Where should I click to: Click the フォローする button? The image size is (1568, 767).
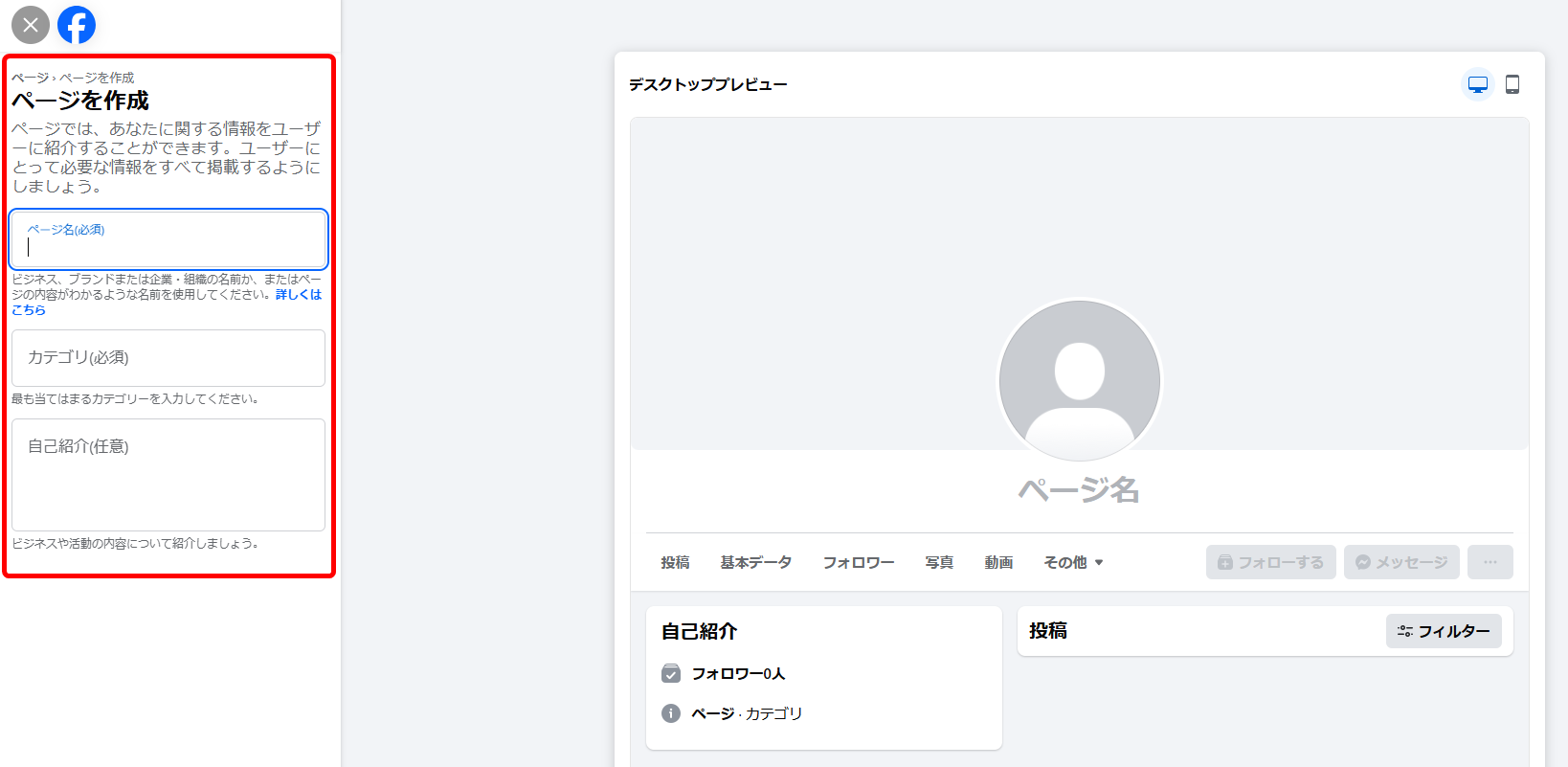1271,562
